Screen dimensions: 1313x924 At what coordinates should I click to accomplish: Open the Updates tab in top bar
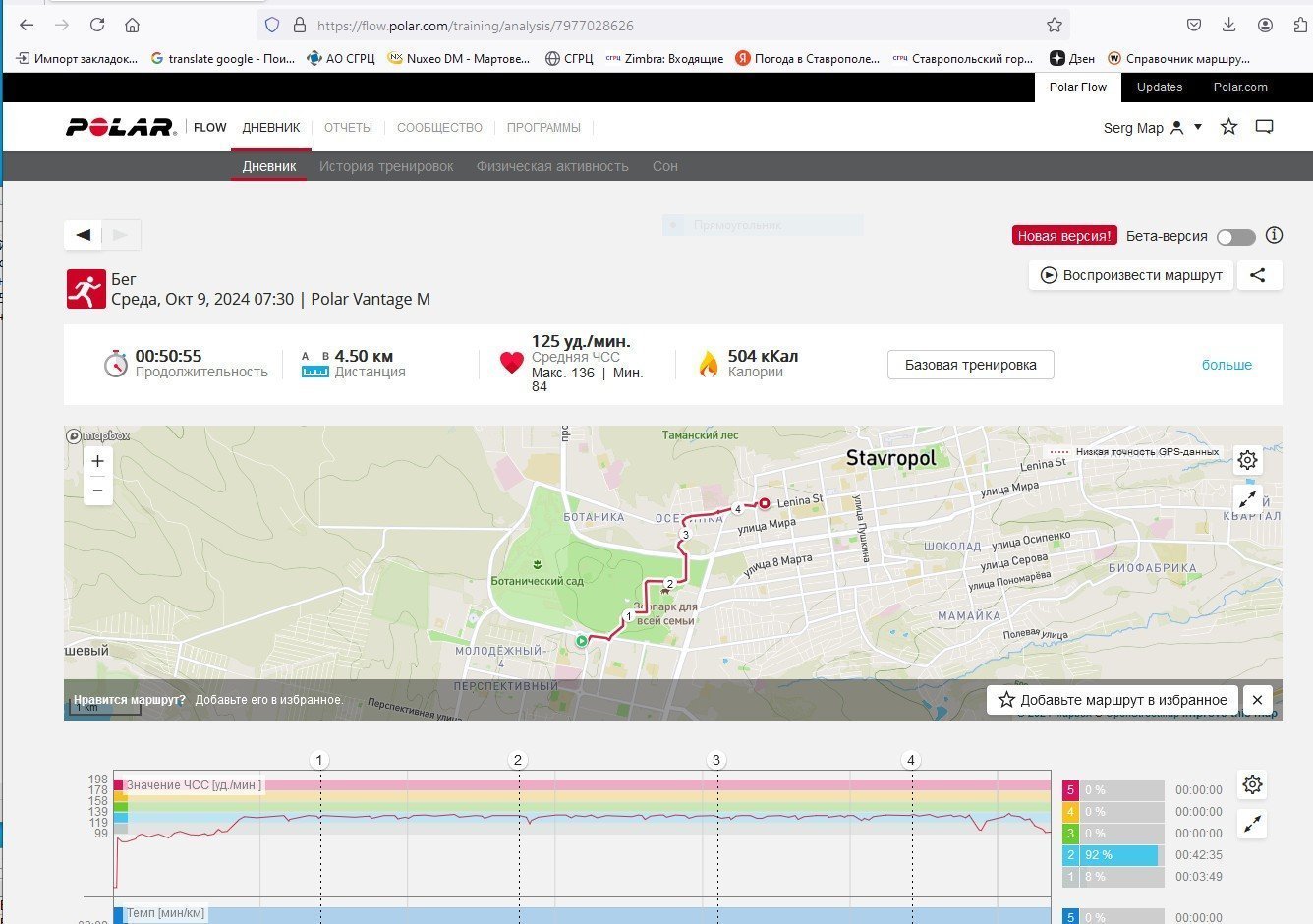pyautogui.click(x=1160, y=87)
